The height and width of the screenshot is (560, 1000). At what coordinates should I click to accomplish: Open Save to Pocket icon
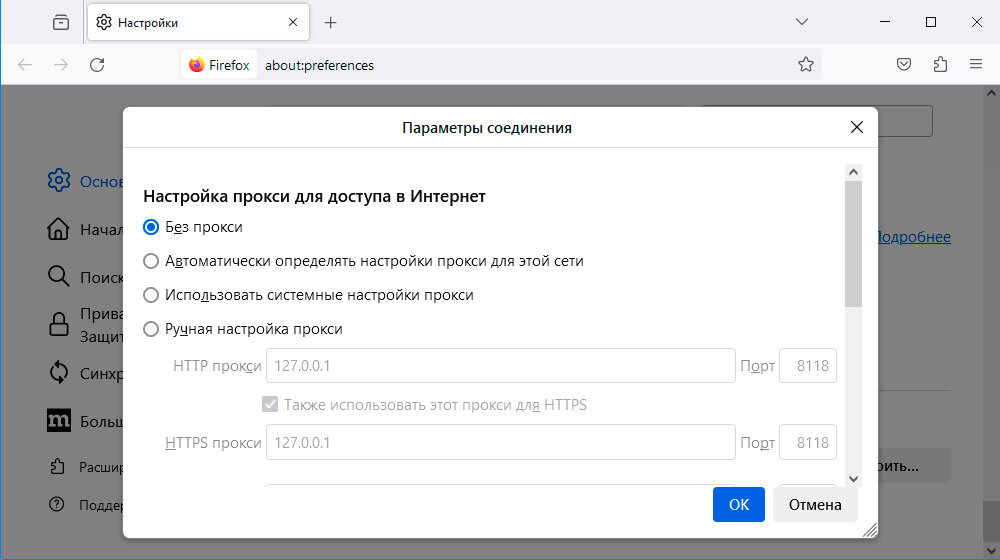[x=904, y=64]
